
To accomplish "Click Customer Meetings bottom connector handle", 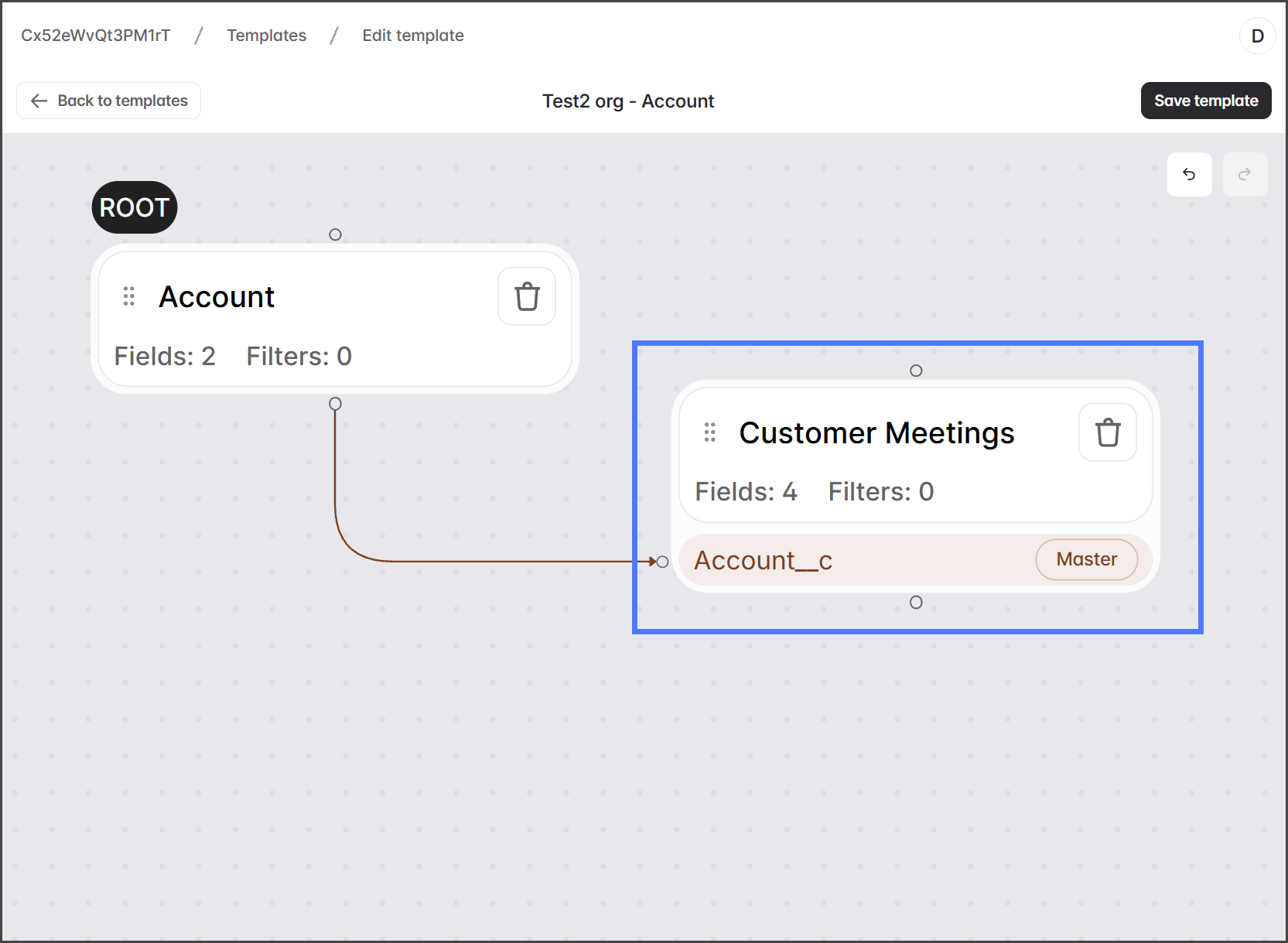I will click(916, 603).
